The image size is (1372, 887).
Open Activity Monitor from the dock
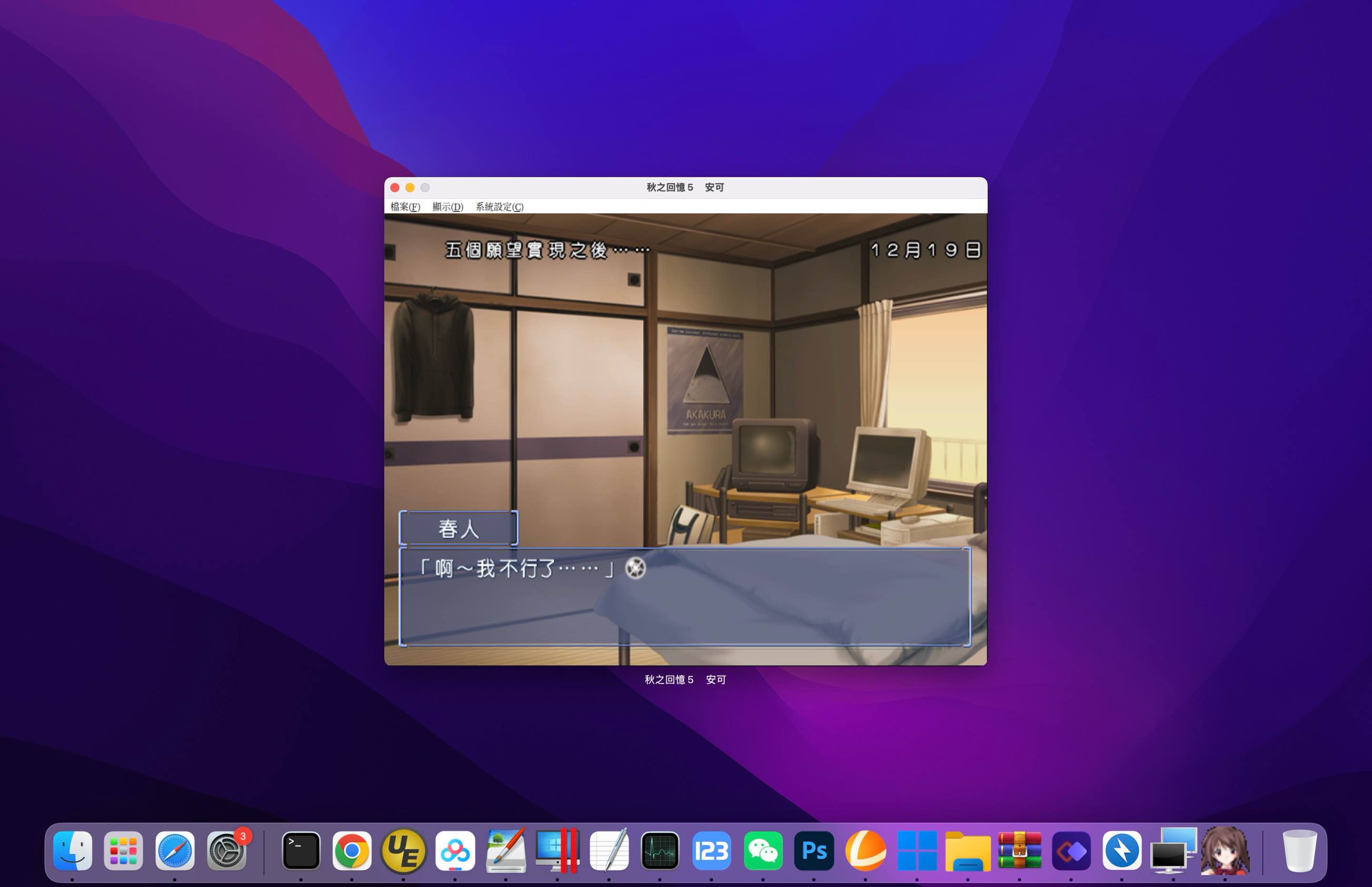[660, 850]
